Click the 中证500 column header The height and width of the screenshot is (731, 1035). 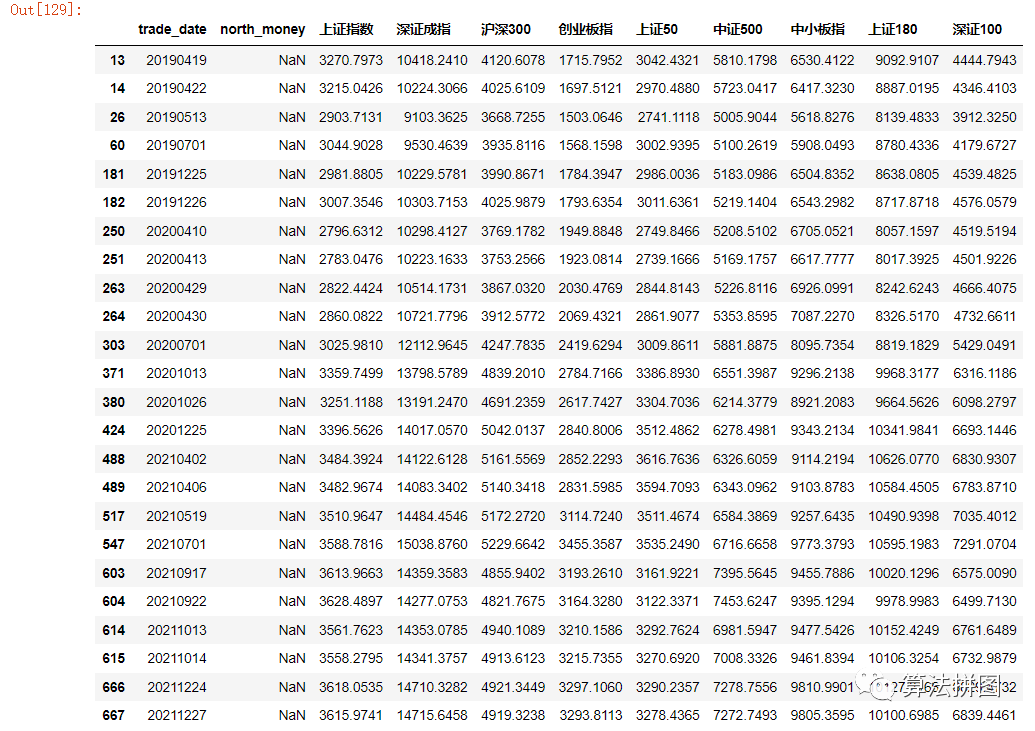pos(738,30)
